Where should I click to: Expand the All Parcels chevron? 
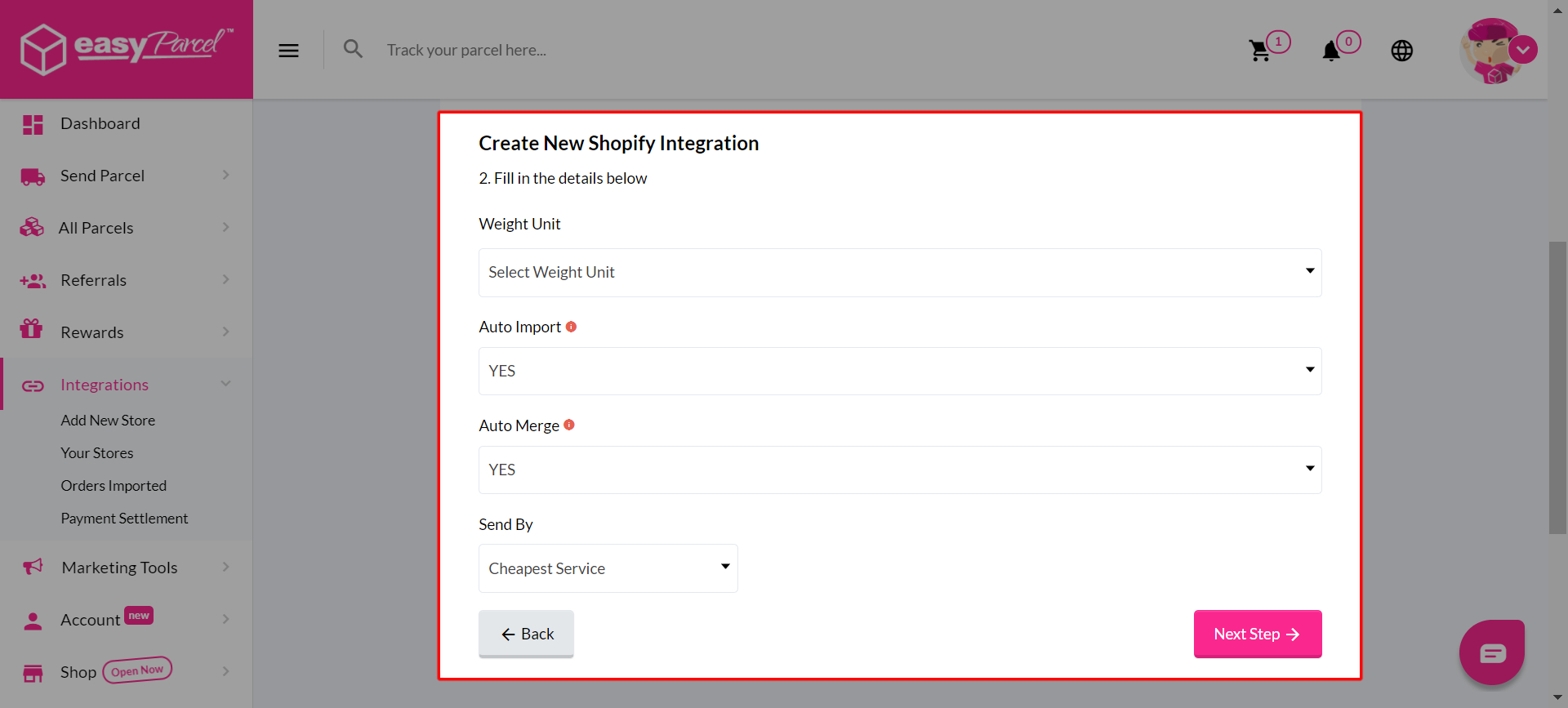coord(225,227)
